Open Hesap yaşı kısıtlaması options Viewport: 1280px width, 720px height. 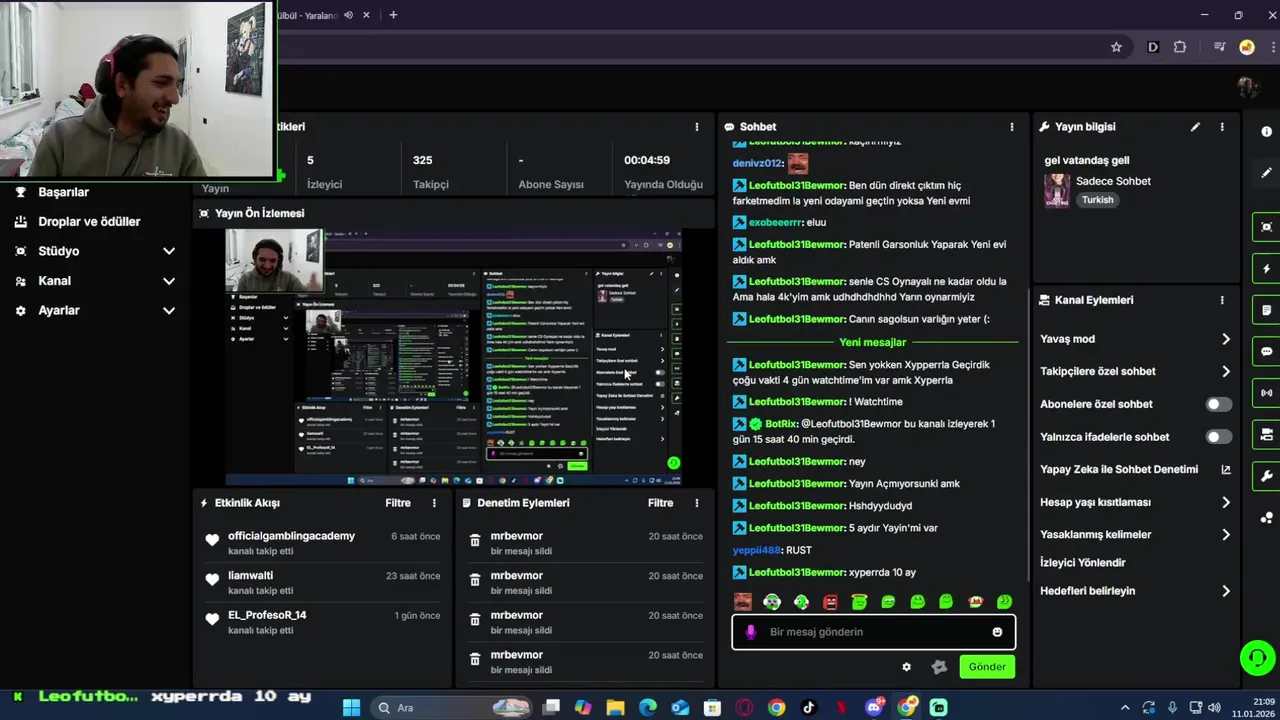click(x=1135, y=502)
